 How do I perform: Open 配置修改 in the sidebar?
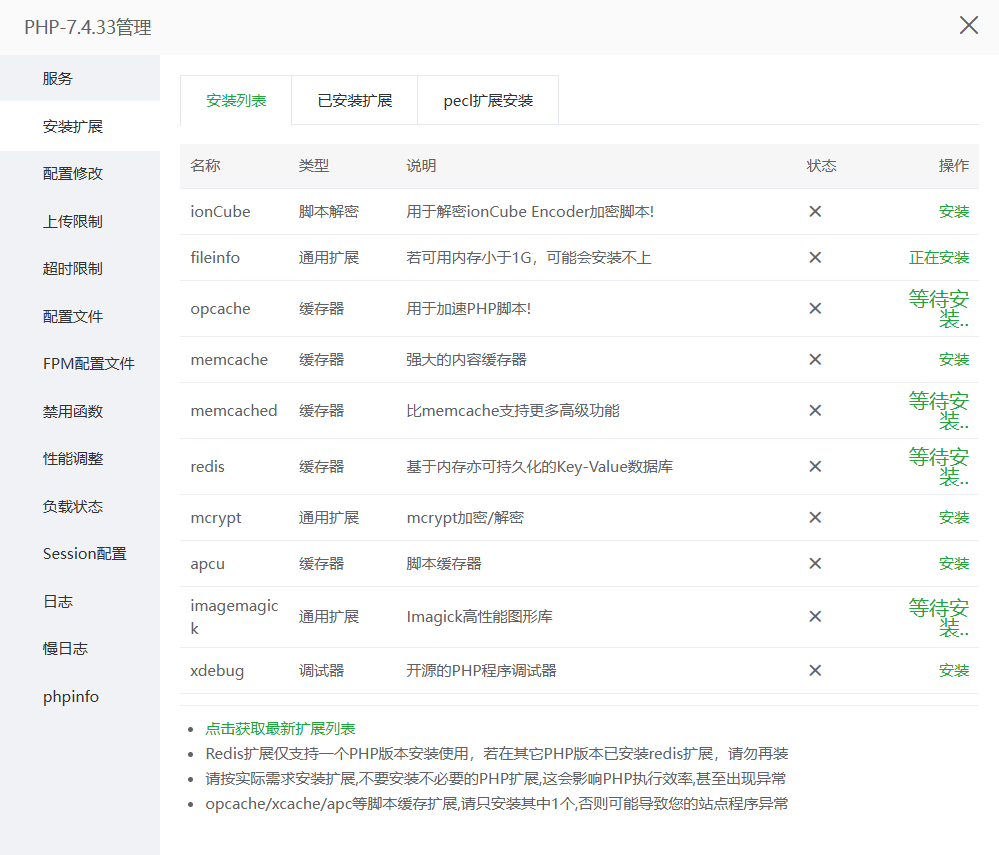[73, 174]
